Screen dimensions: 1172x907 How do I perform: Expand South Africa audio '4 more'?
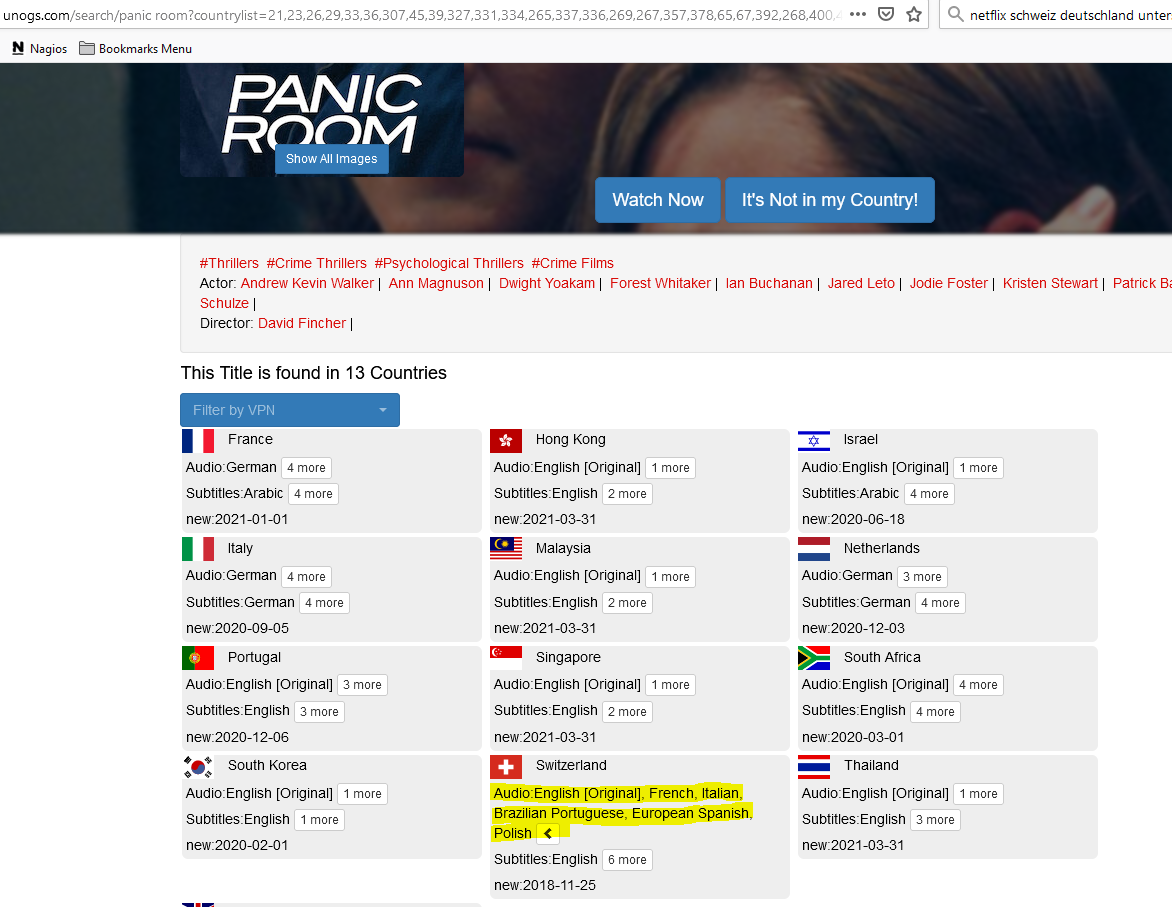pyautogui.click(x=978, y=685)
